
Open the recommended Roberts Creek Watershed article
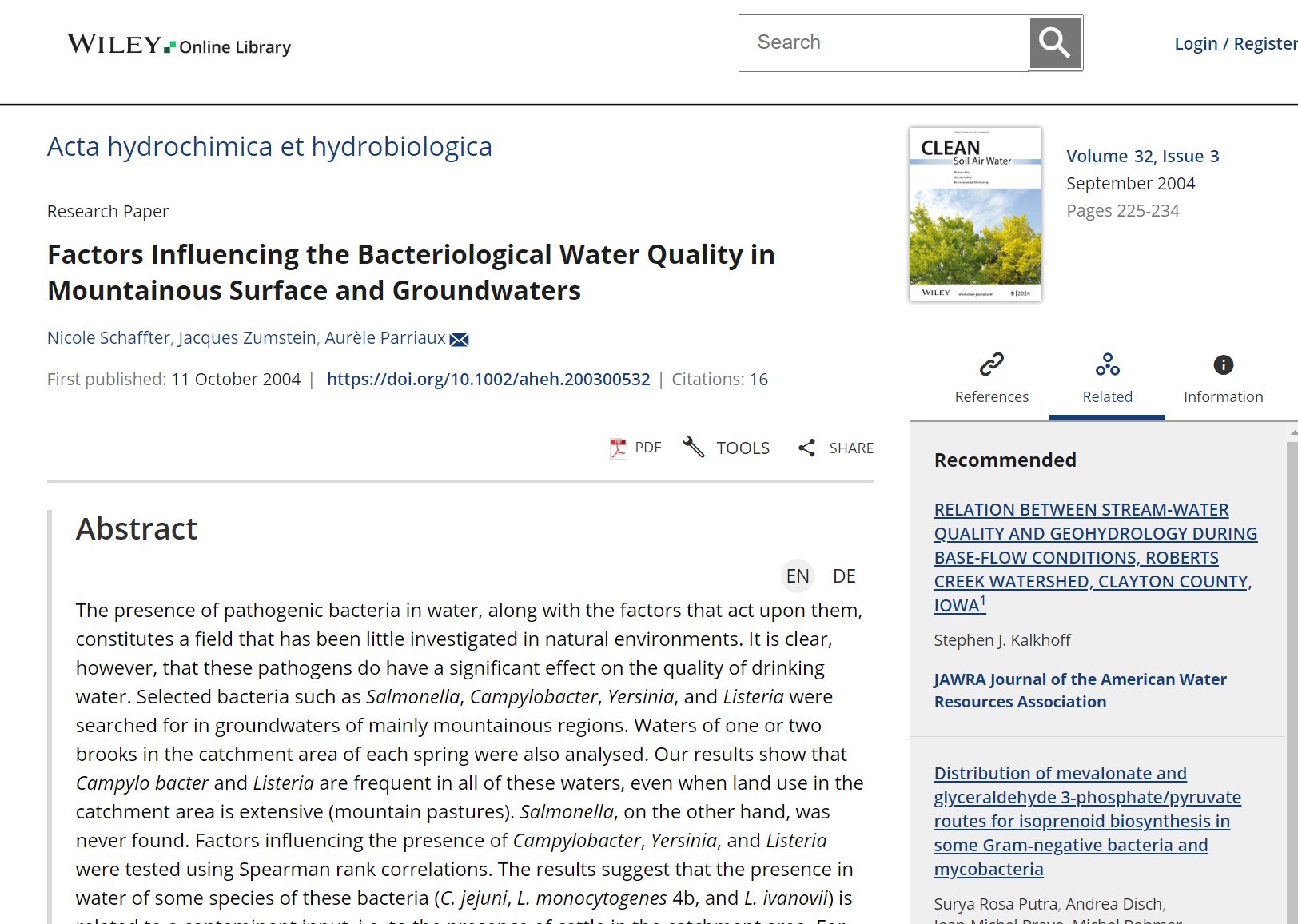click(1095, 557)
